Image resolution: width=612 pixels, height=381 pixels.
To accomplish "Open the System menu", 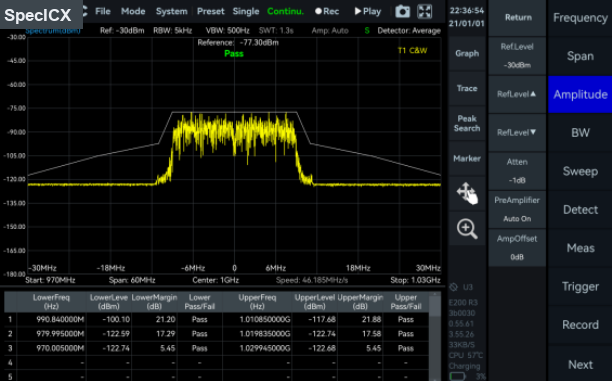I will coord(171,11).
